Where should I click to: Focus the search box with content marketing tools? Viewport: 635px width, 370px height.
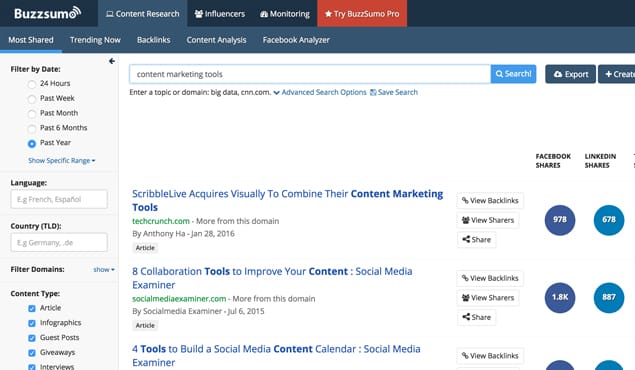coord(310,74)
